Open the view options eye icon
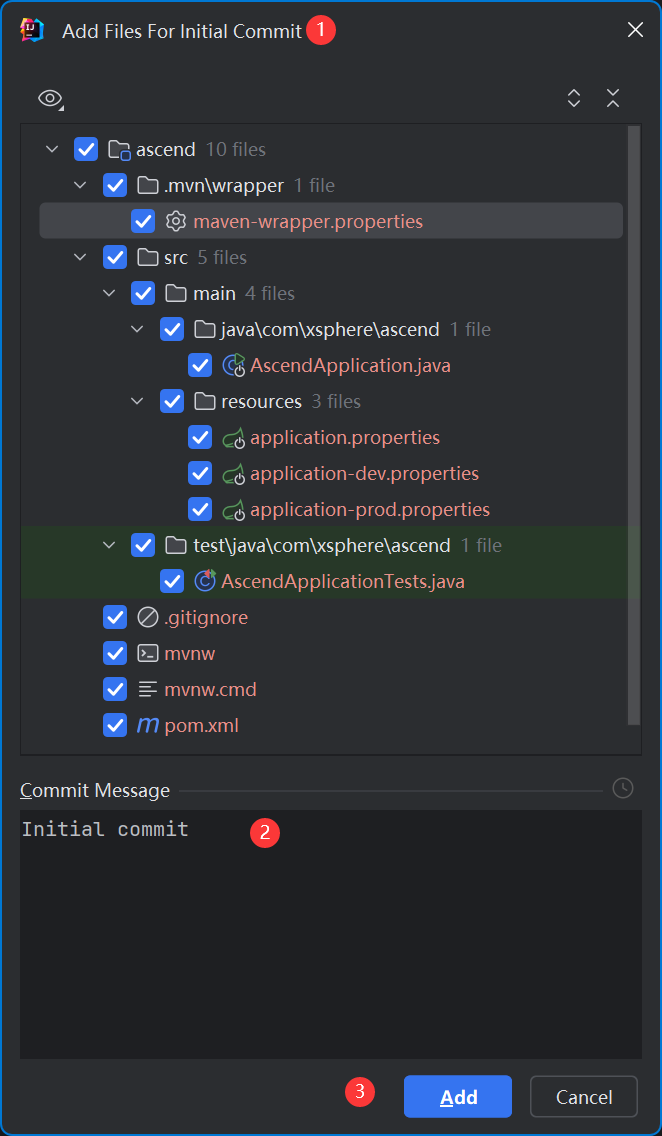This screenshot has height=1136, width=662. (49, 98)
